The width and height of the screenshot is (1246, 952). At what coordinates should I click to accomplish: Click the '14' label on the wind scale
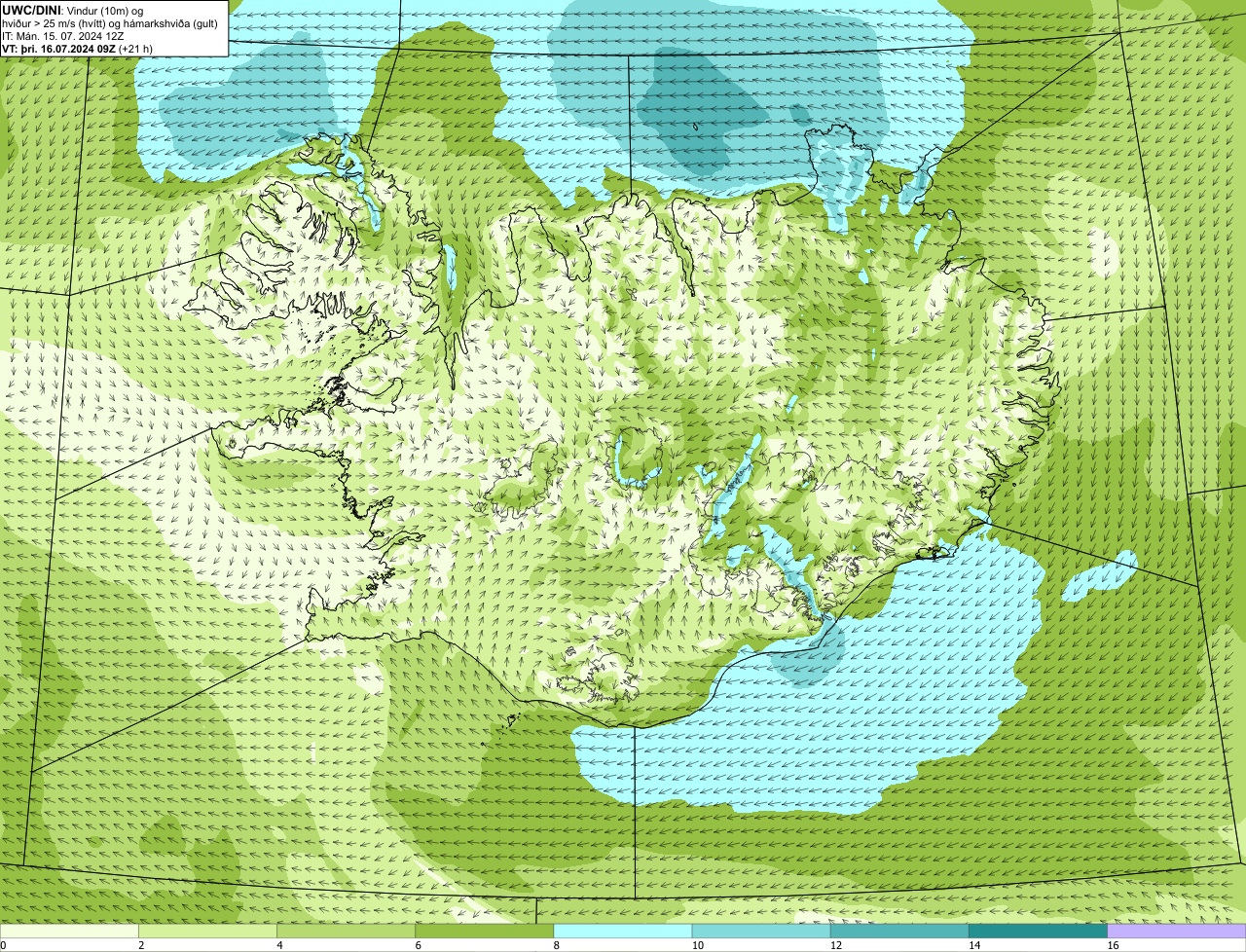click(974, 945)
